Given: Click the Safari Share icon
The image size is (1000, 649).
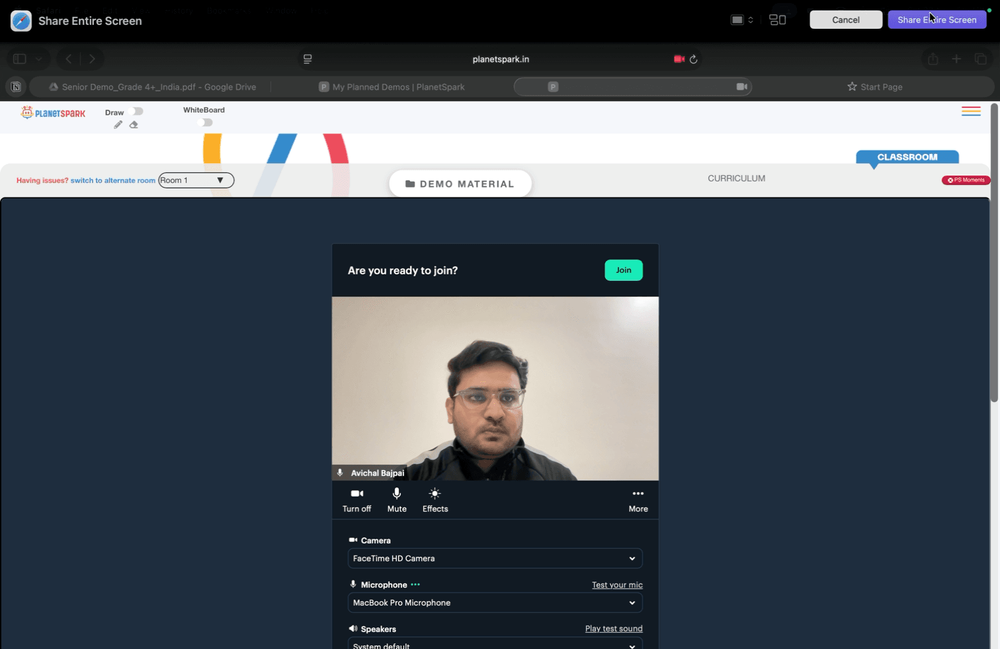Looking at the screenshot, I should click(x=933, y=59).
